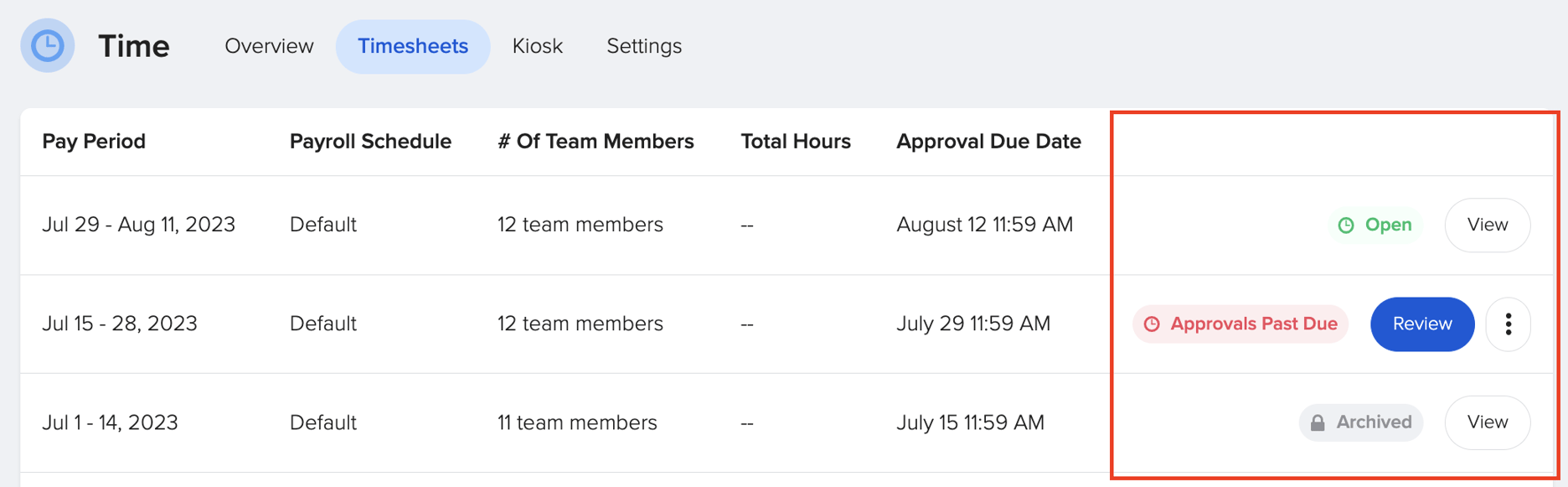Click the Time clock app icon
1568x487 pixels.
pyautogui.click(x=48, y=45)
